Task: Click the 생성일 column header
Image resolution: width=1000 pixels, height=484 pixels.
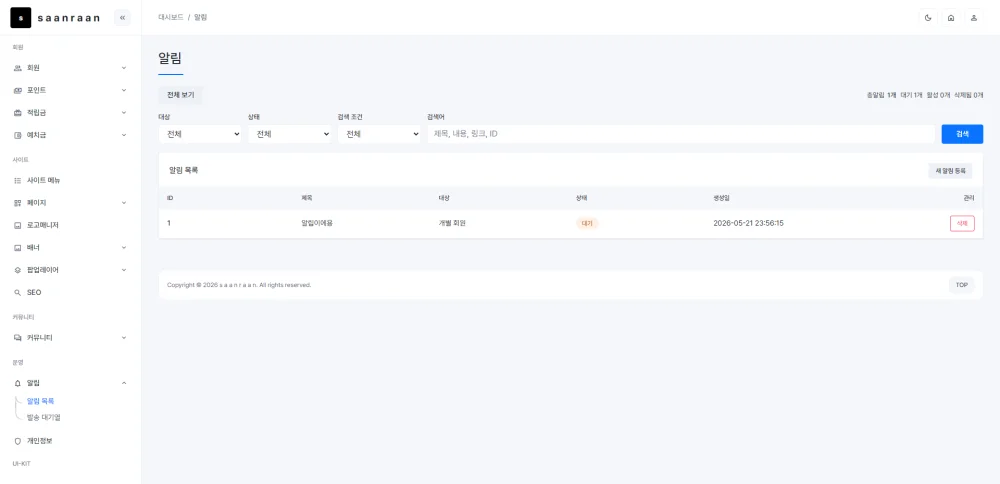Action: click(x=722, y=198)
